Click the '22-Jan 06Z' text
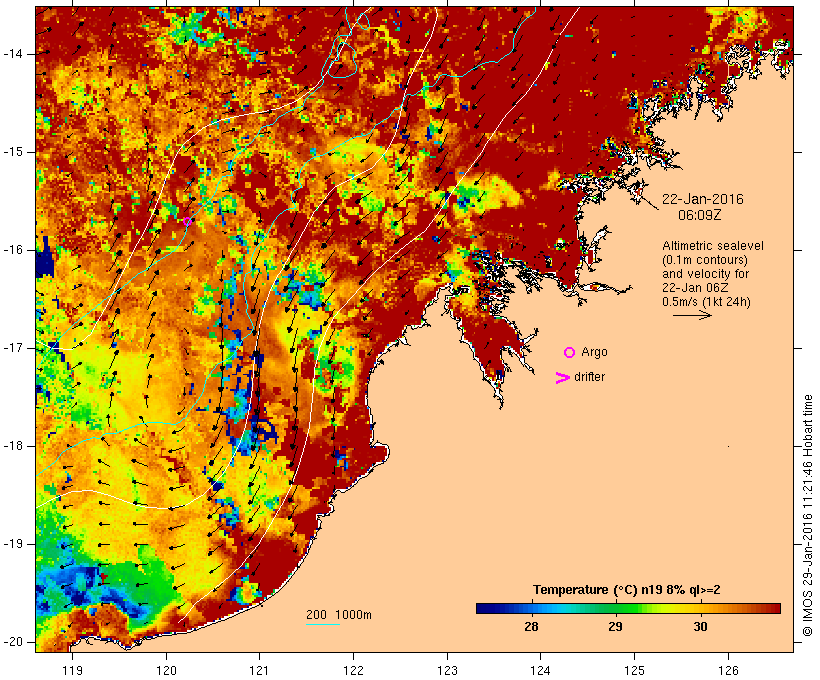This screenshot has width=820, height=680. click(695, 288)
